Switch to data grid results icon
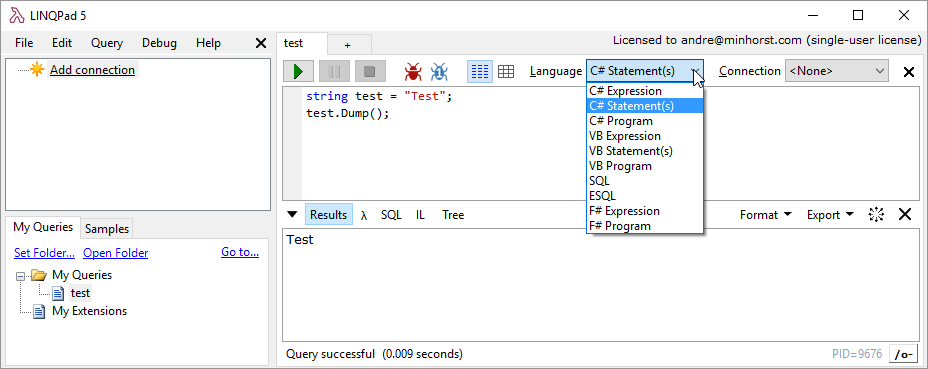 tap(505, 72)
